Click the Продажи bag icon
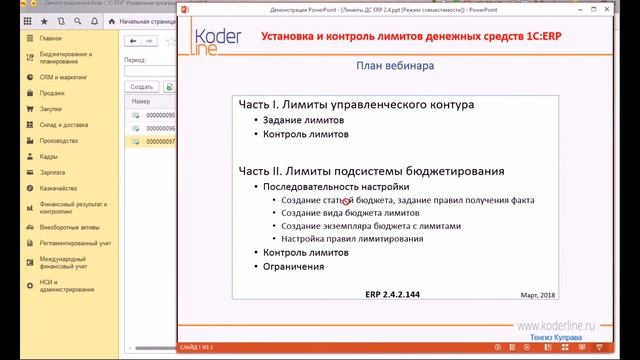Screen dimensions: 640x360 [x=30, y=93]
